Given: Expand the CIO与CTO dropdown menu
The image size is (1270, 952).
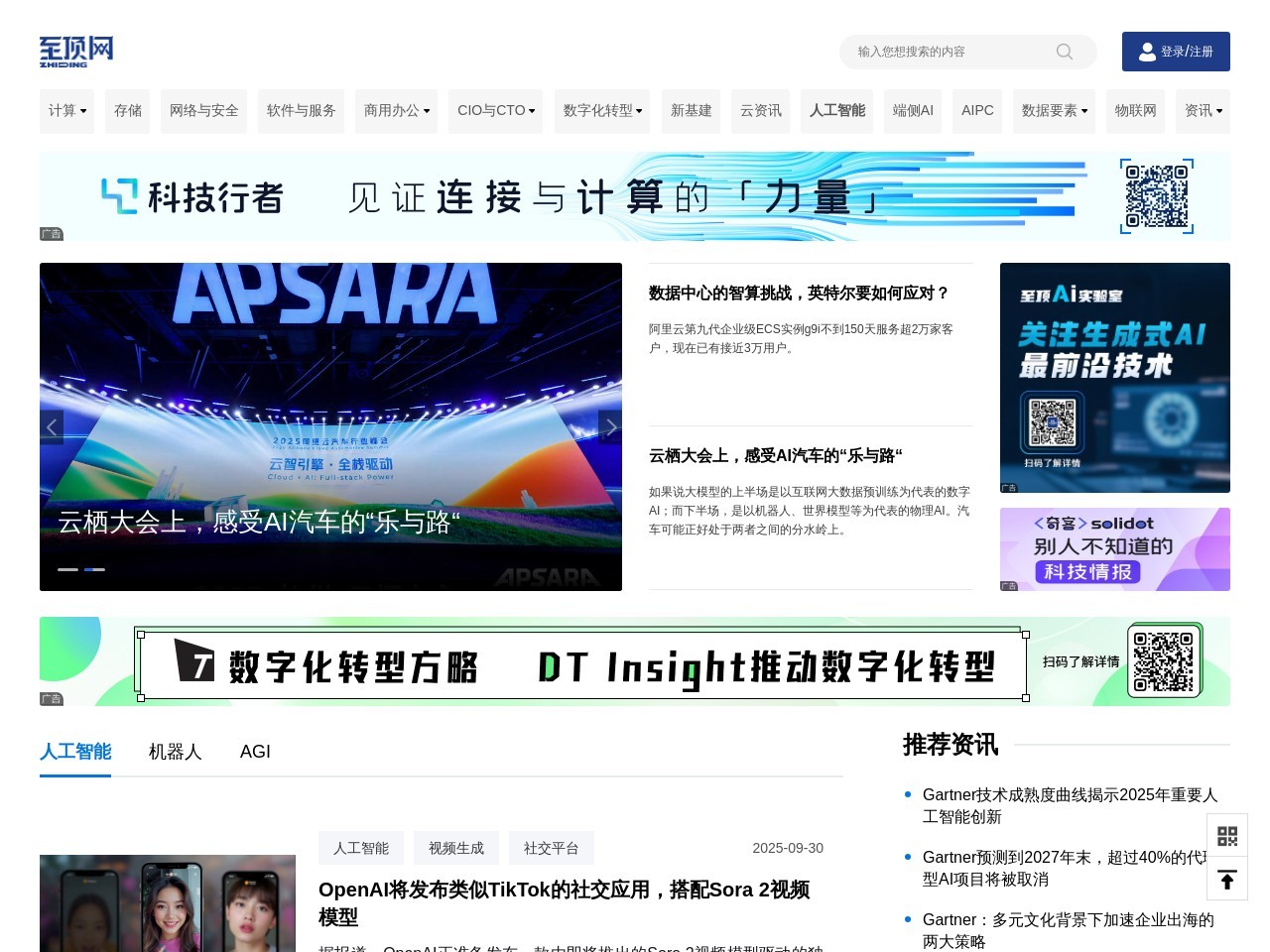Looking at the screenshot, I should pos(495,111).
